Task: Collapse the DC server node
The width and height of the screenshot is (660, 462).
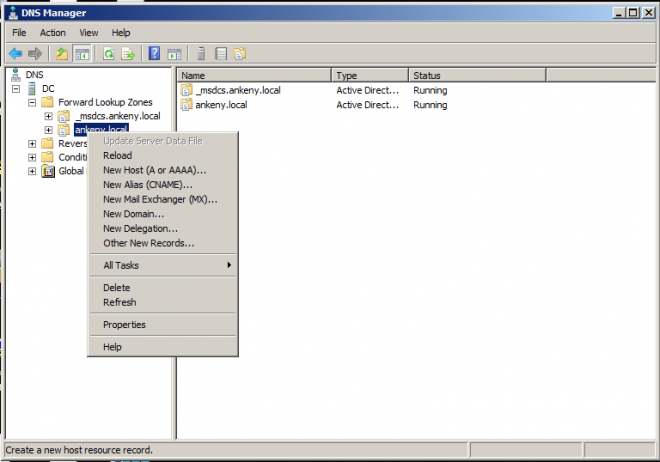Action: (16, 89)
